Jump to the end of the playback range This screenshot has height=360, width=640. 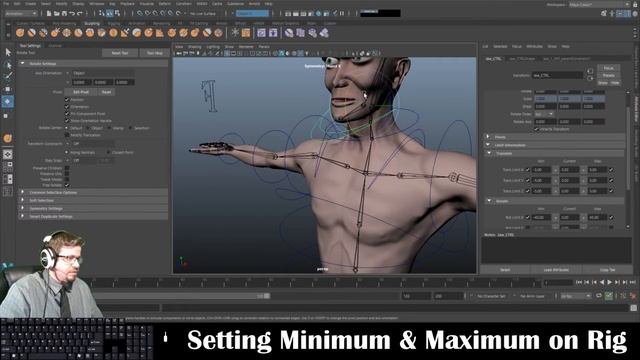click(633, 282)
